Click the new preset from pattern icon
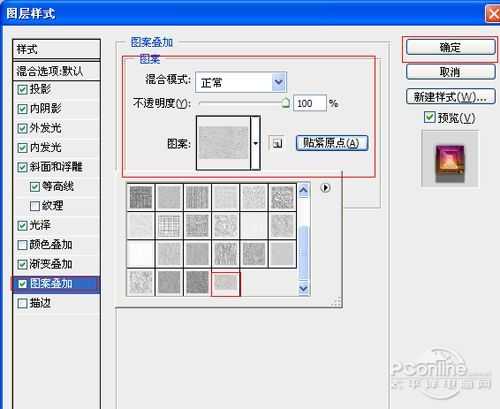 coord(276,143)
